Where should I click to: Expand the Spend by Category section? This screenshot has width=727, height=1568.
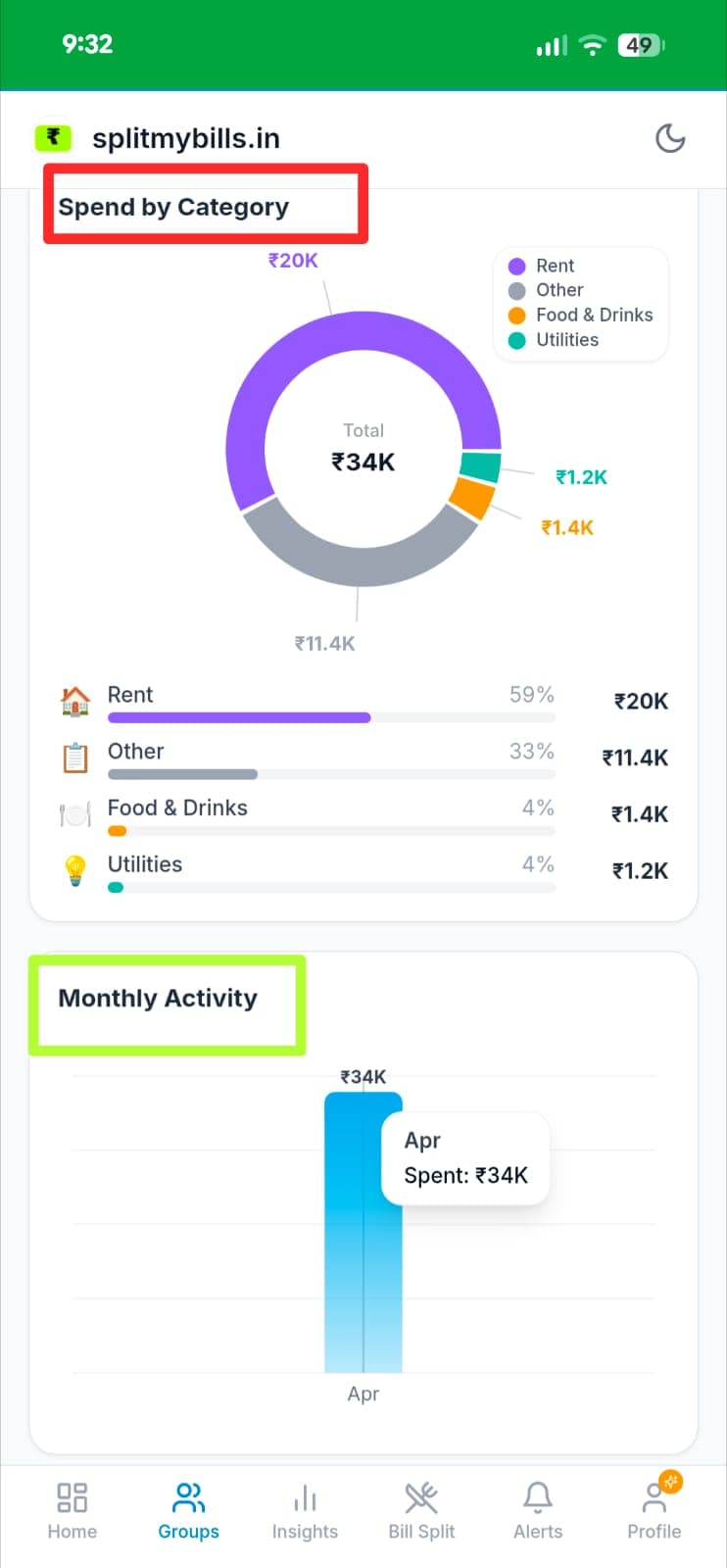click(174, 207)
